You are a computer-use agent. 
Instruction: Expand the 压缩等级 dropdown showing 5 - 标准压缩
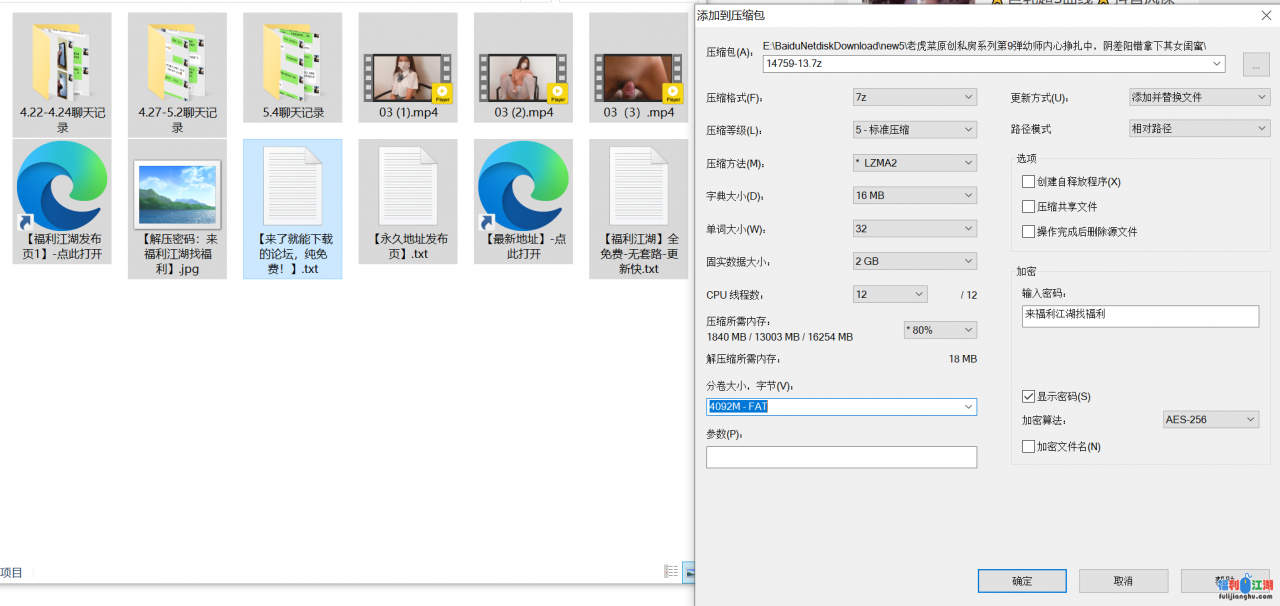click(x=914, y=130)
